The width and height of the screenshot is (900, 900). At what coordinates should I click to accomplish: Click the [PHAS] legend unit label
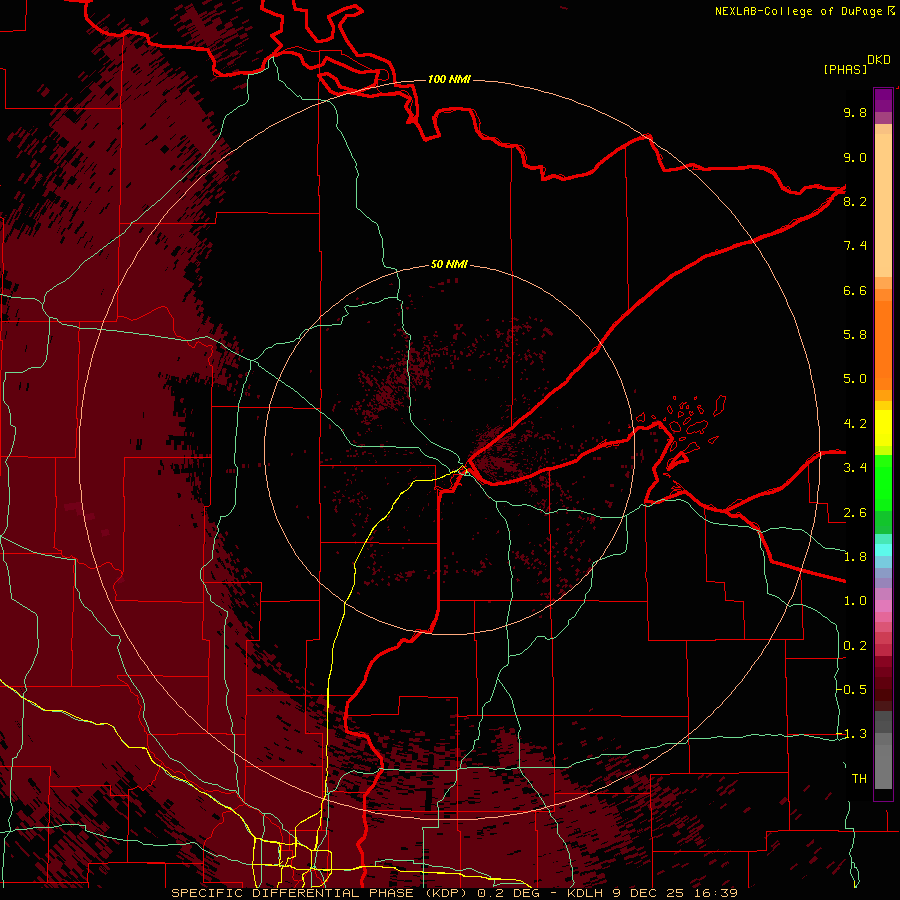point(845,69)
